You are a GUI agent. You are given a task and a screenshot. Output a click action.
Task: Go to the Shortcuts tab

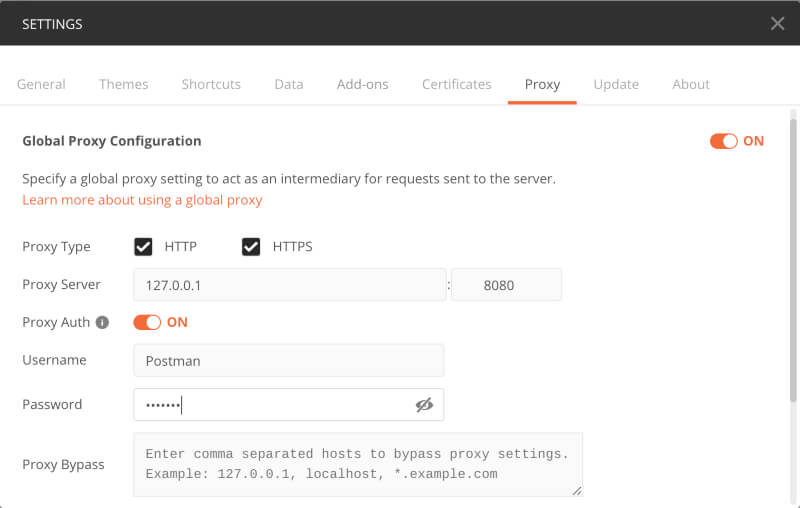pyautogui.click(x=211, y=84)
